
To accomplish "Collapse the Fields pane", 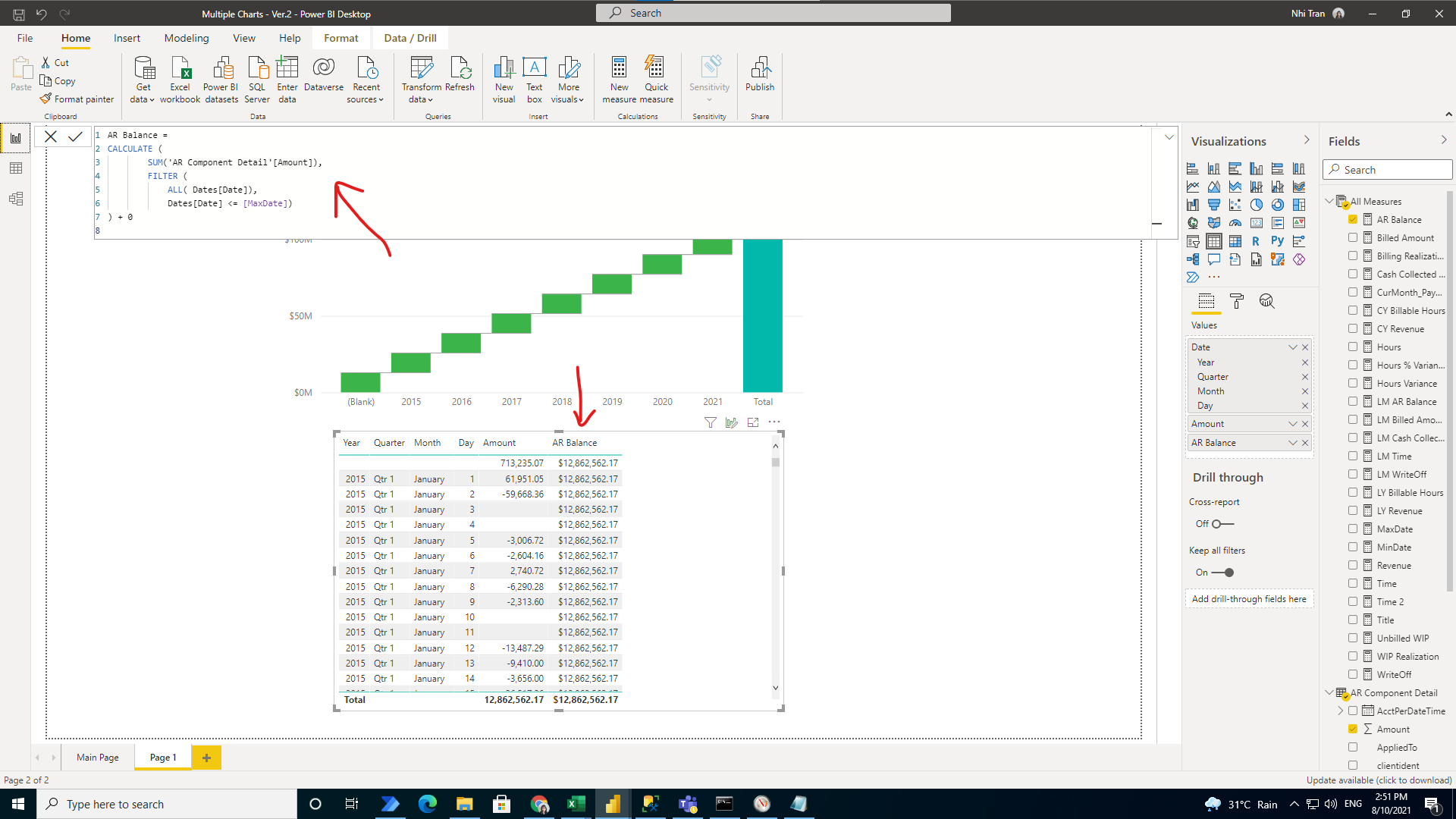I will click(1443, 140).
